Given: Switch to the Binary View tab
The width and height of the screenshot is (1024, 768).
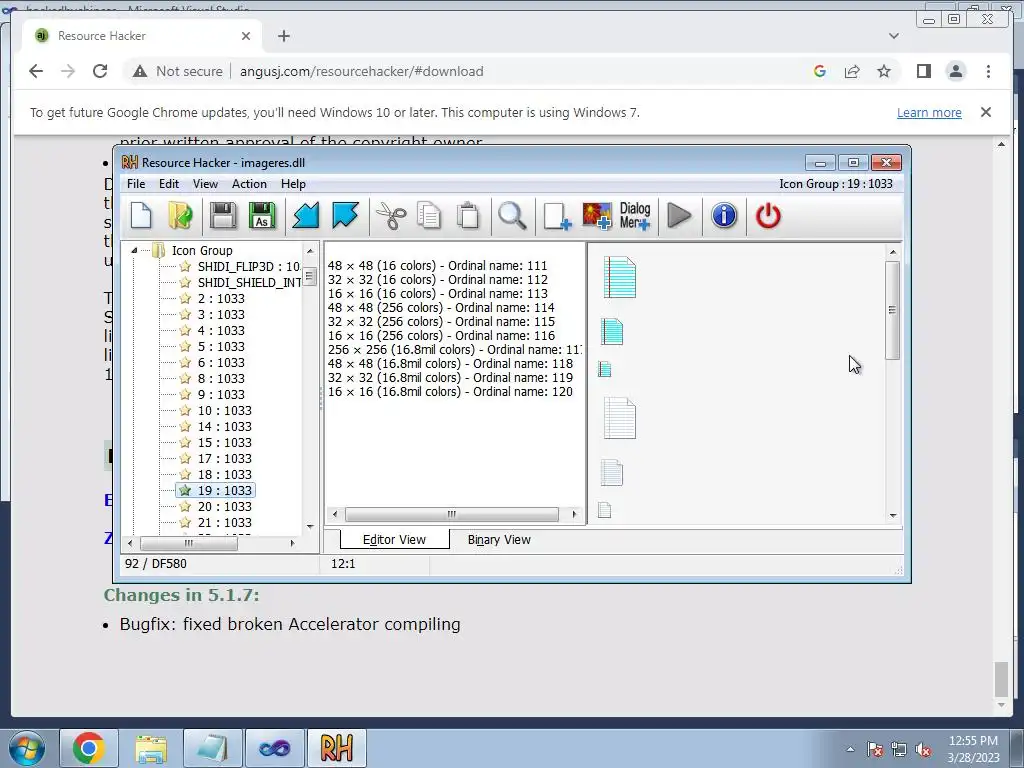Looking at the screenshot, I should pos(499,539).
